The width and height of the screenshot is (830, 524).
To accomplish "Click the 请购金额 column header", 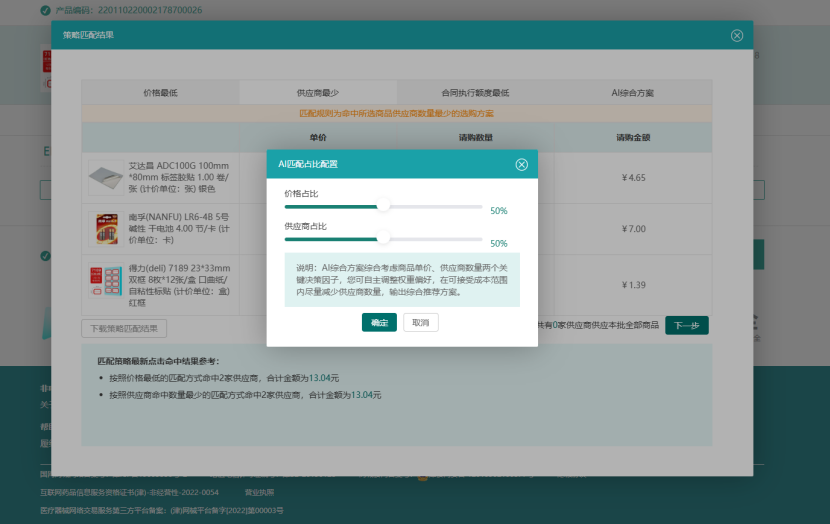I will point(633,137).
